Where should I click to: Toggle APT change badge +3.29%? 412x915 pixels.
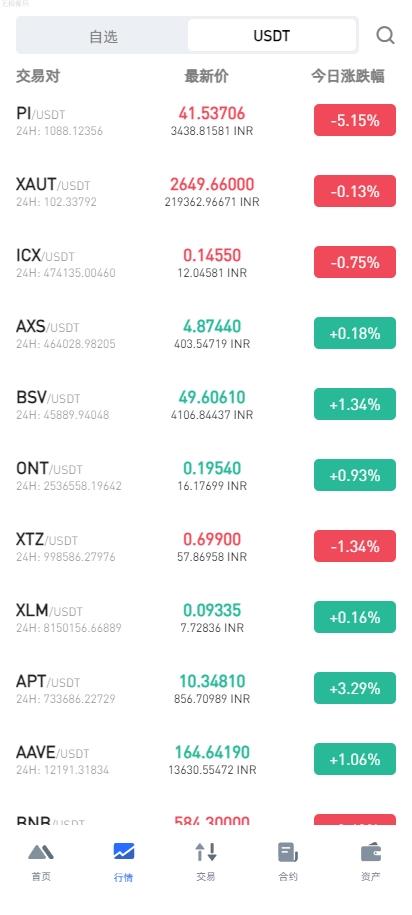tap(355, 688)
